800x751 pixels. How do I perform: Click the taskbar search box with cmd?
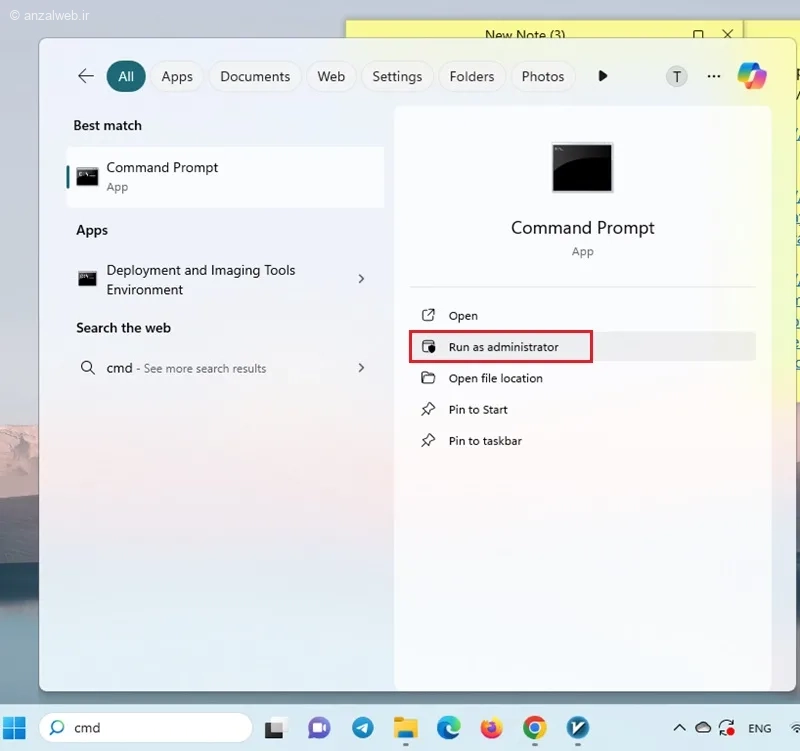coord(145,728)
